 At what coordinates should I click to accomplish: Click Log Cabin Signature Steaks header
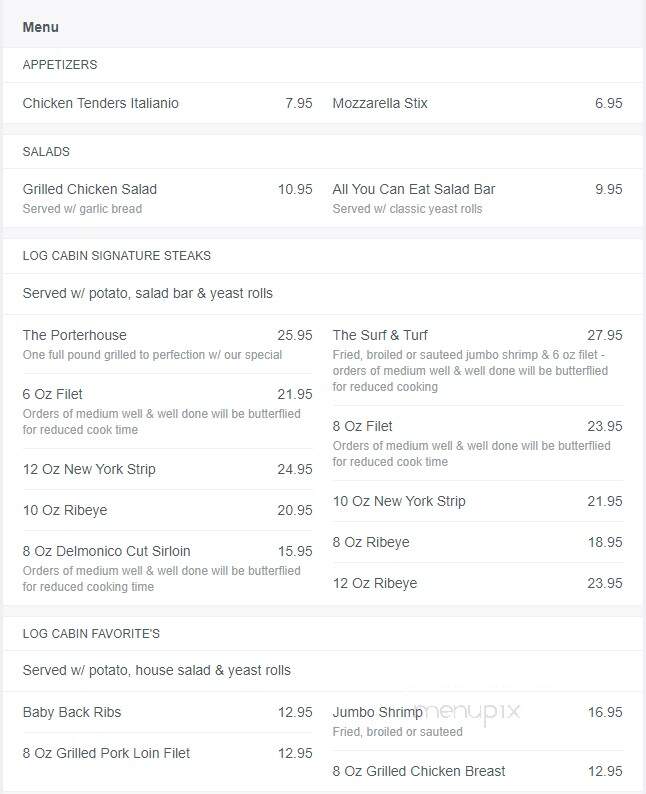pyautogui.click(x=116, y=255)
